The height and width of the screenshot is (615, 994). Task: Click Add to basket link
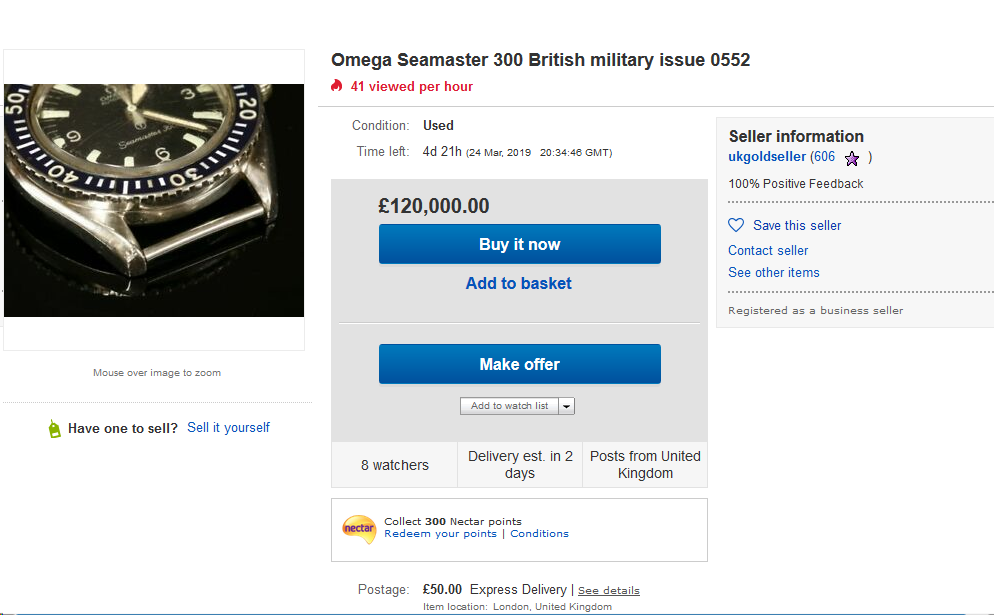pyautogui.click(x=519, y=284)
